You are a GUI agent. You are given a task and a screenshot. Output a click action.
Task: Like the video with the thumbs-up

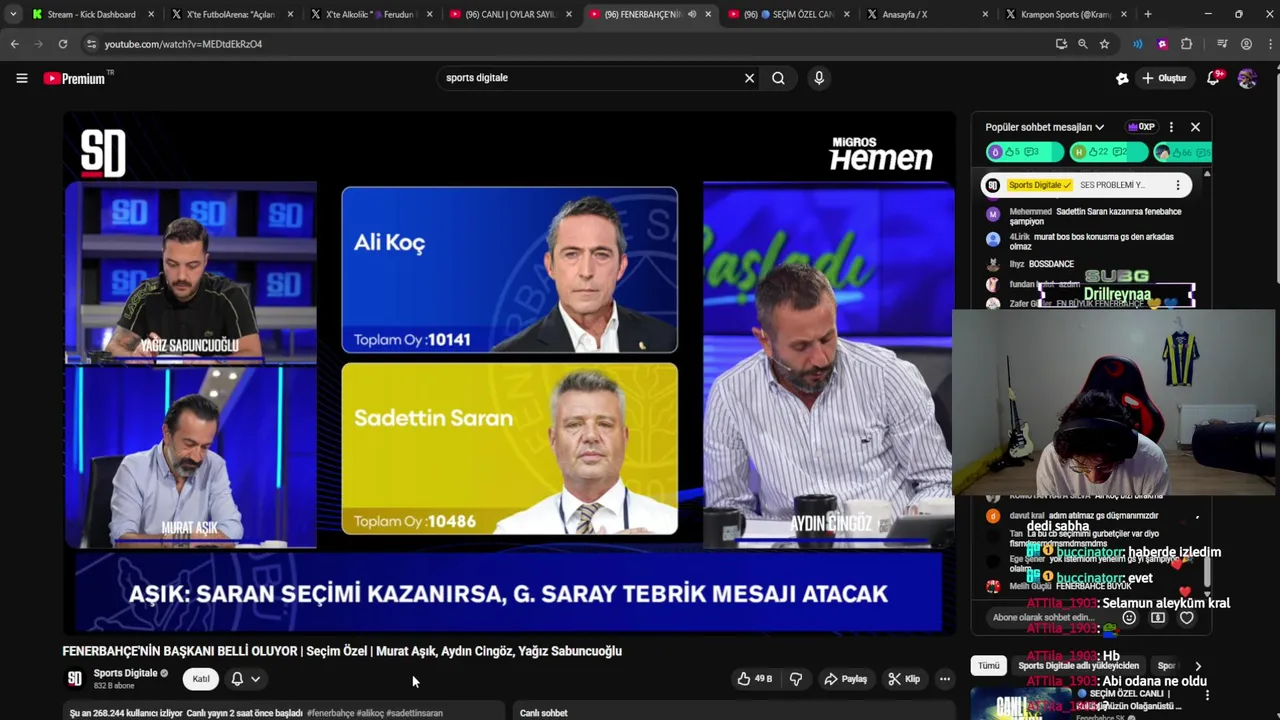[754, 679]
